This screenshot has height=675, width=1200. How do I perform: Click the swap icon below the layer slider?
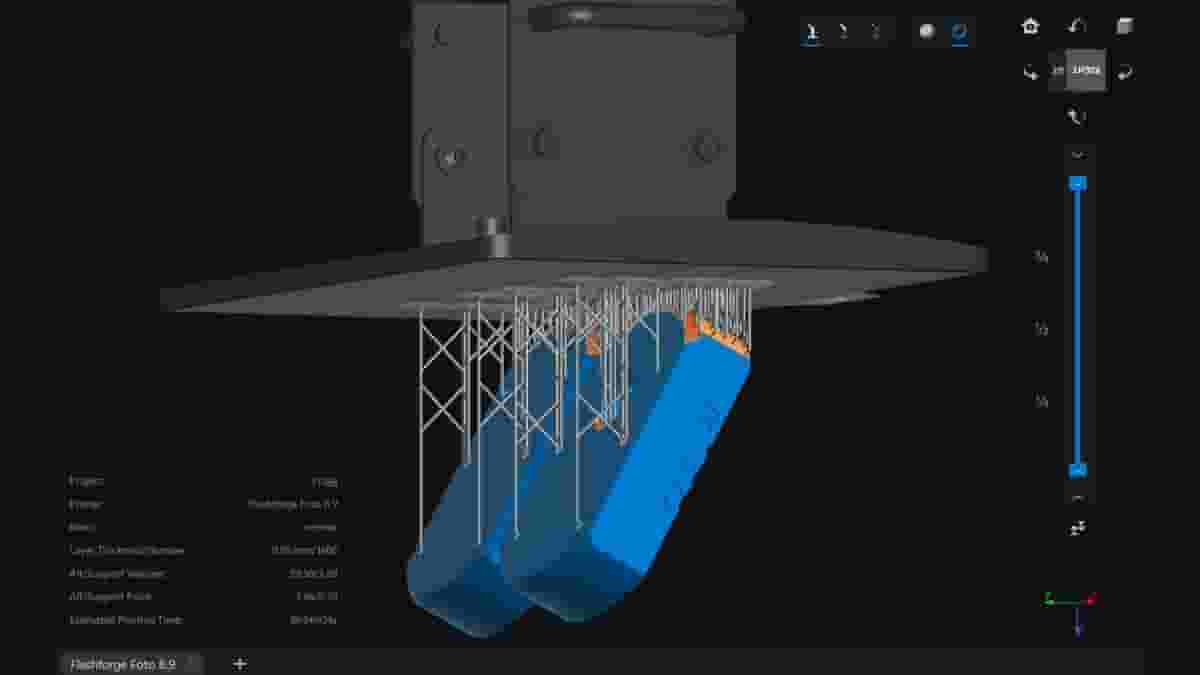[1078, 528]
